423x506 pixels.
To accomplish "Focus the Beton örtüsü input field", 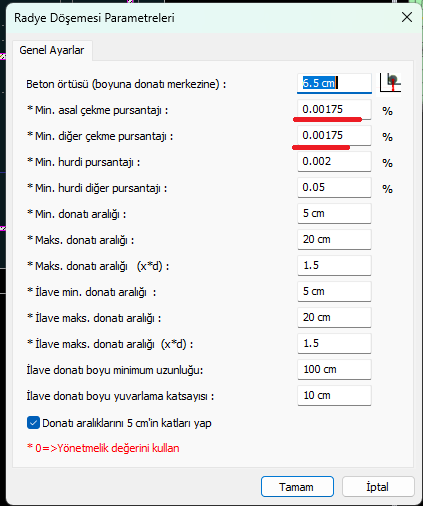I will tap(334, 83).
